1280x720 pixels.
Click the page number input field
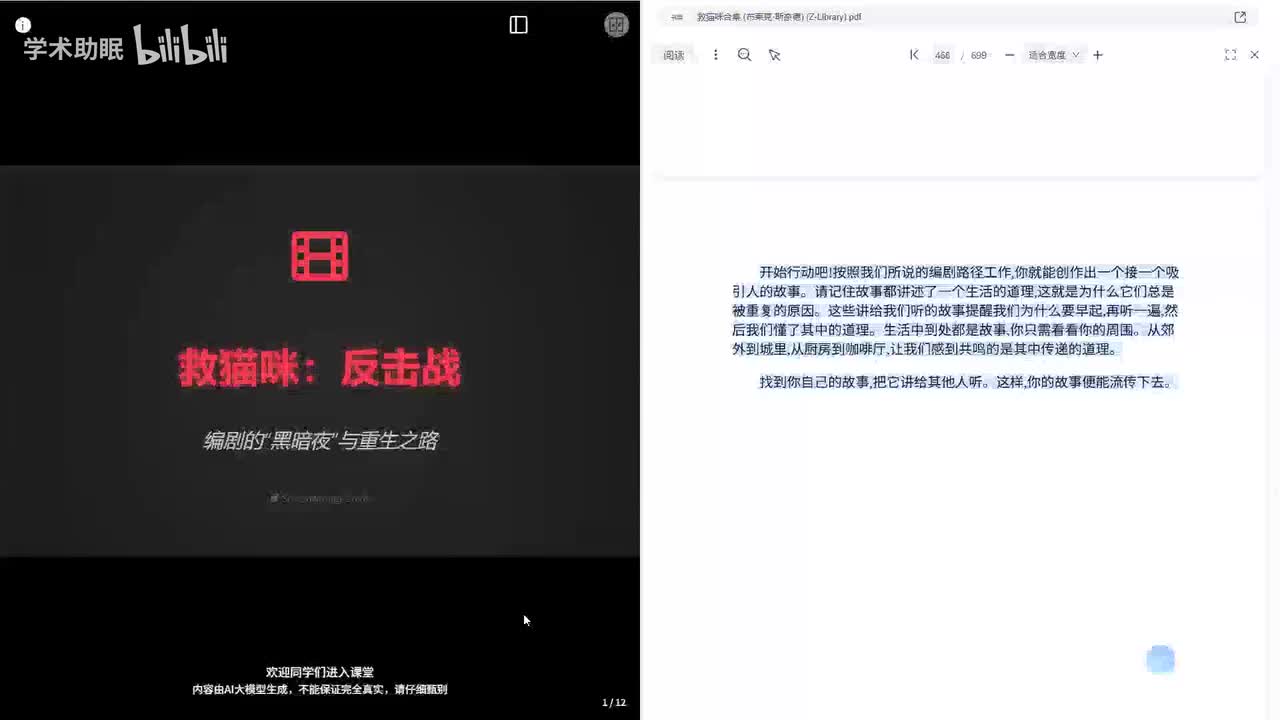[x=942, y=55]
